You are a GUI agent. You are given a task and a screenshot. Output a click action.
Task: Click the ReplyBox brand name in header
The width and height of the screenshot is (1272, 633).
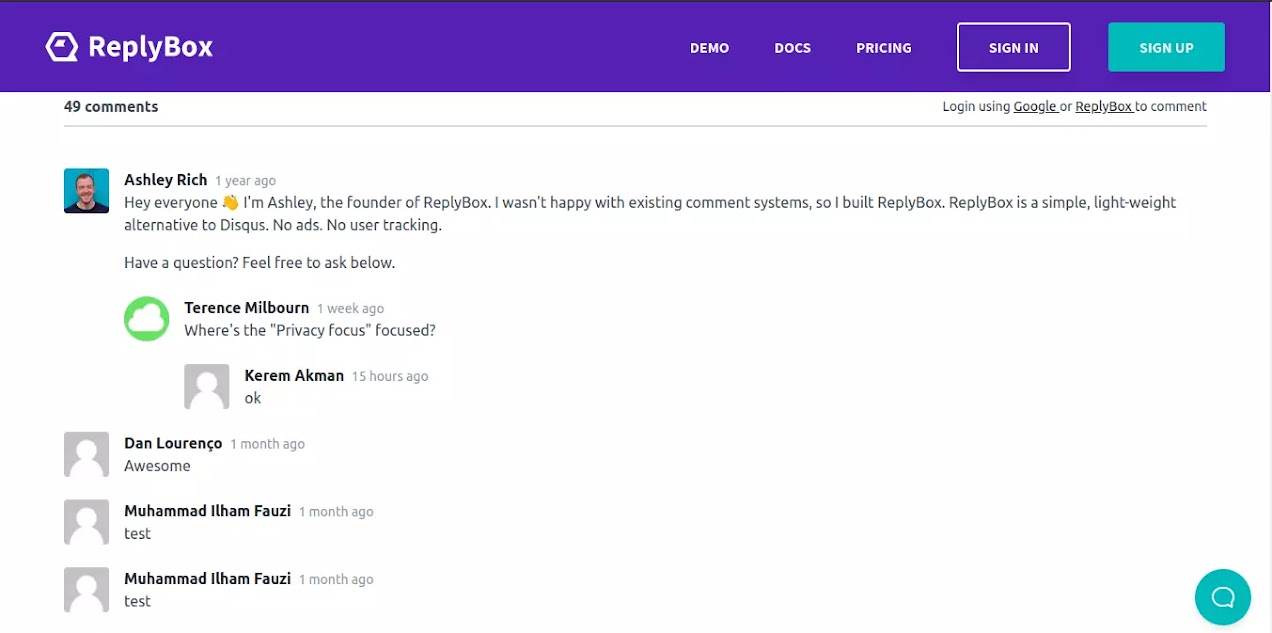(150, 47)
